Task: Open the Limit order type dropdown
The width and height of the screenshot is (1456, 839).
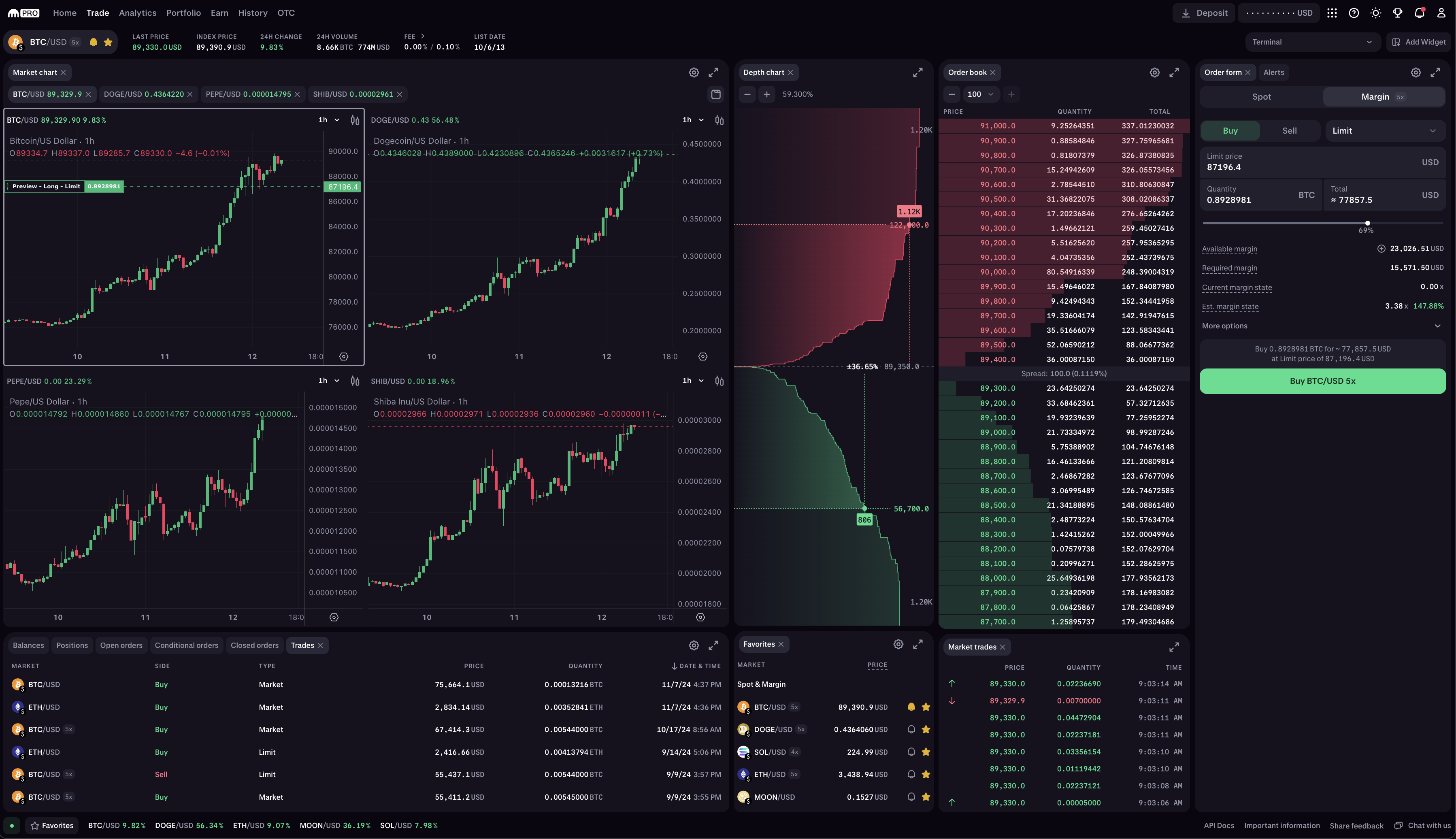Action: [1384, 131]
